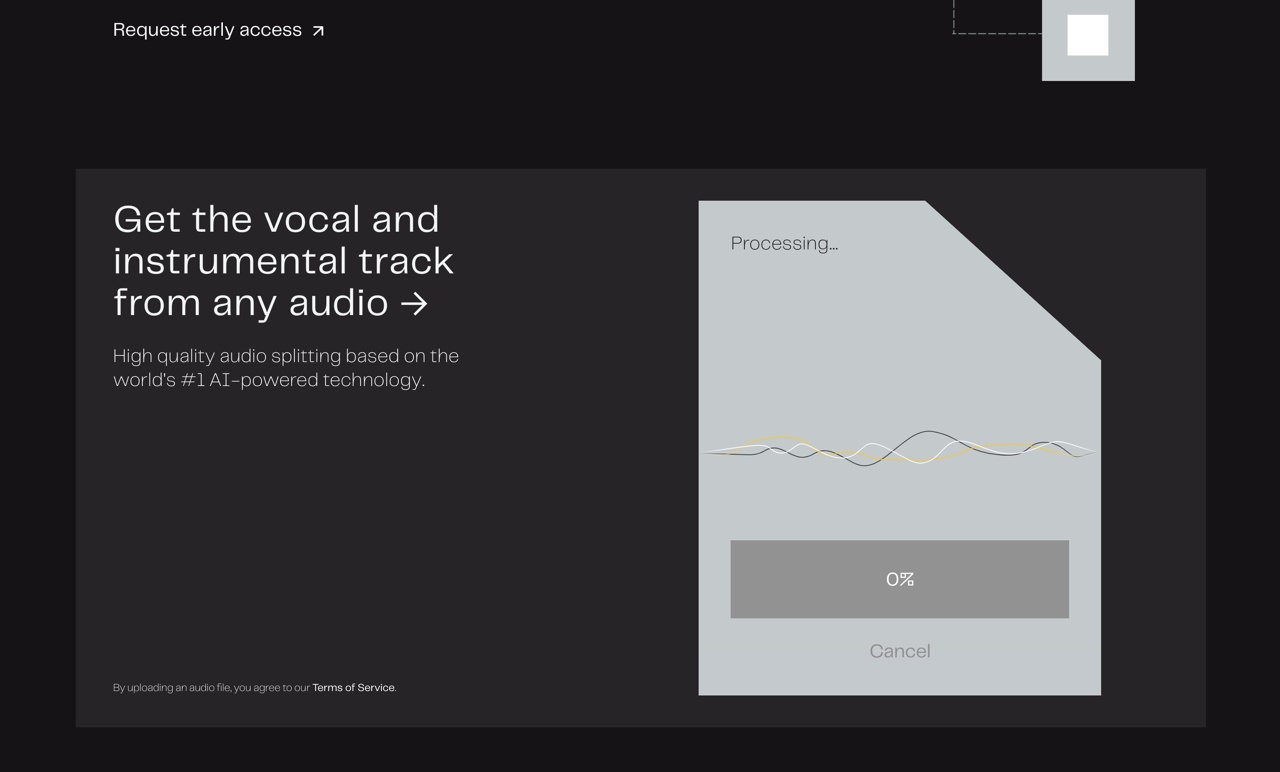The height and width of the screenshot is (772, 1280).
Task: Click the animated audio waveform graphic
Action: pos(899,450)
